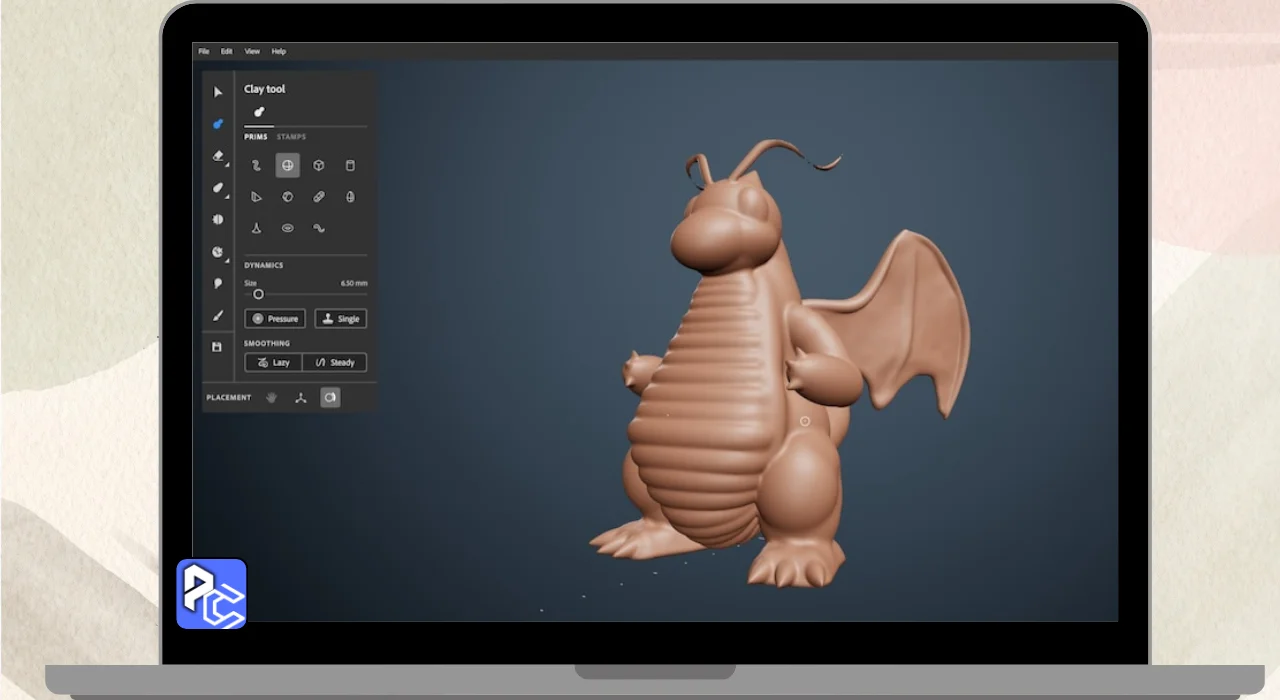The image size is (1280, 700).
Task: Click the dragon model's wing in viewport
Action: (x=900, y=320)
